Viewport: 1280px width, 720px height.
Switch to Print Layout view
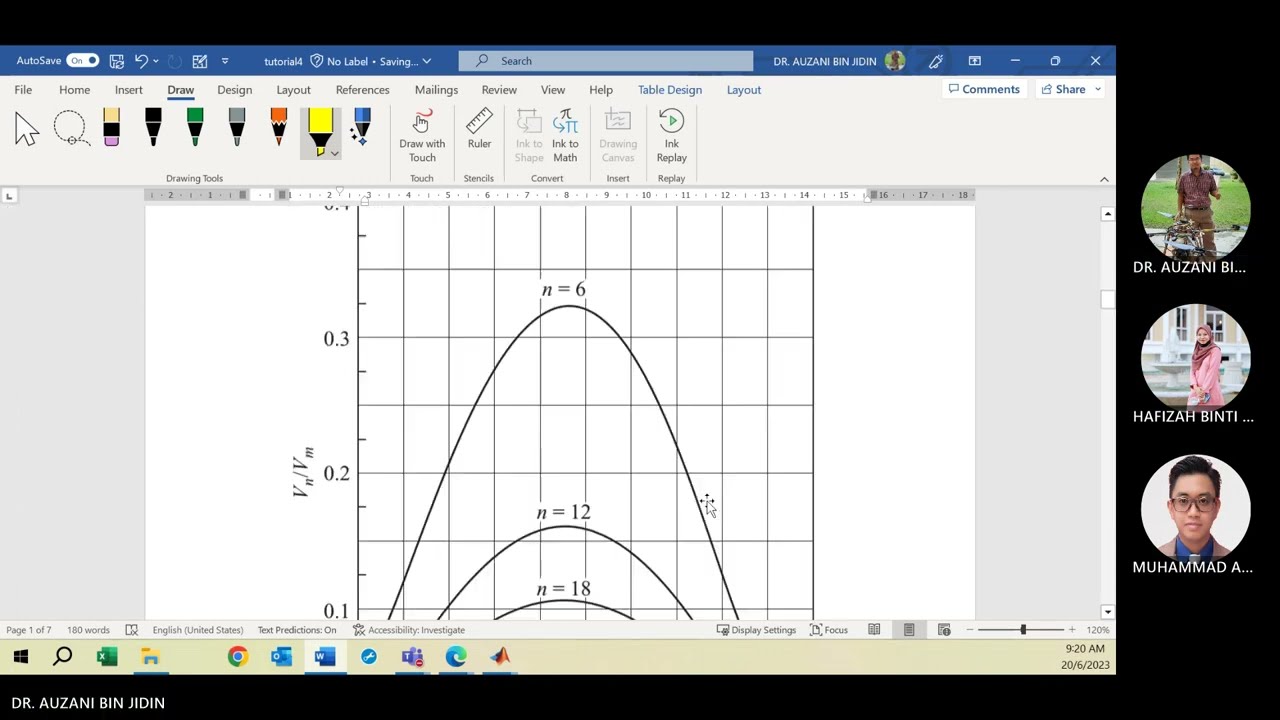pos(909,630)
